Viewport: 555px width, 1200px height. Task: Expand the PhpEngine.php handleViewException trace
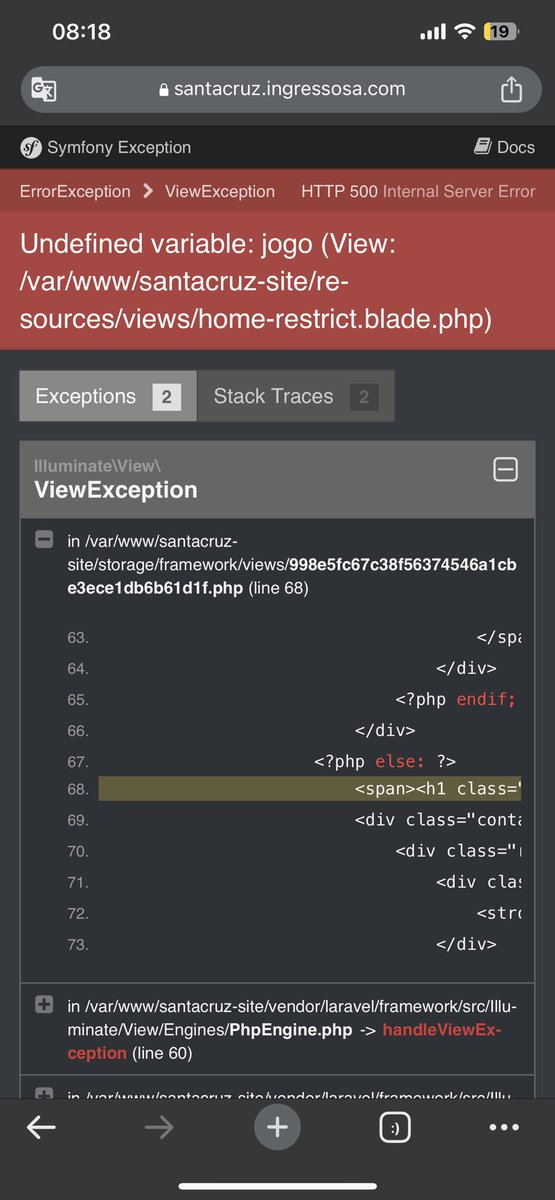click(x=44, y=1005)
